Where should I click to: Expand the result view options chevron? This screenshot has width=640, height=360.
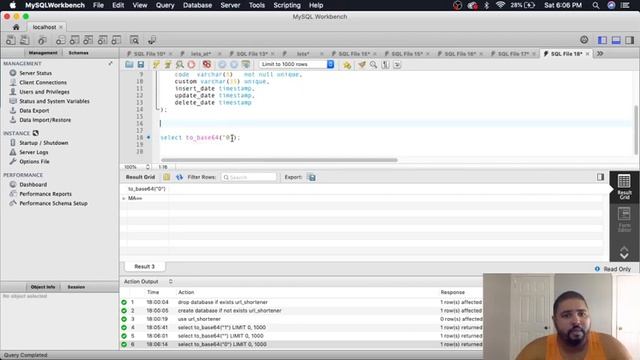pos(624,256)
